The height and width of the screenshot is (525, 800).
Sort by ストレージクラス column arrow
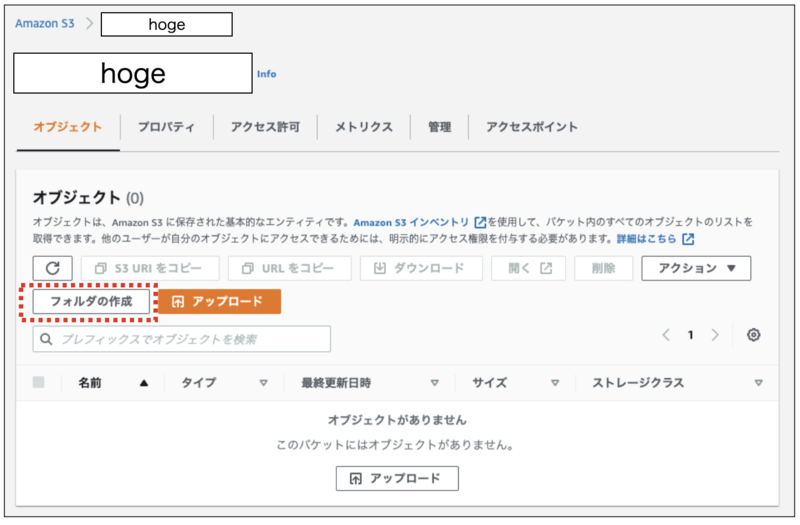(x=759, y=383)
